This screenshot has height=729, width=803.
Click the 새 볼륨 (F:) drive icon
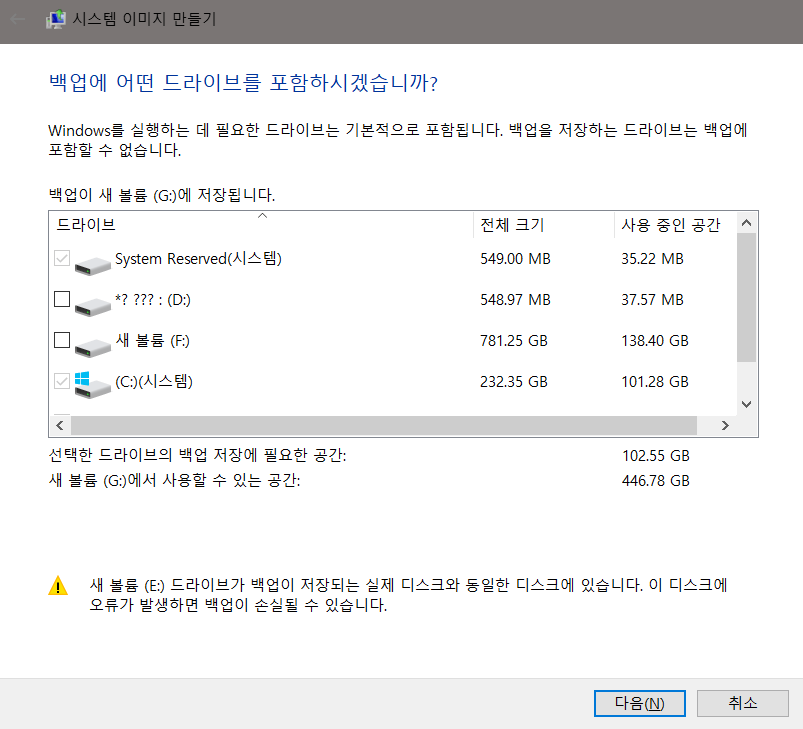click(x=93, y=347)
